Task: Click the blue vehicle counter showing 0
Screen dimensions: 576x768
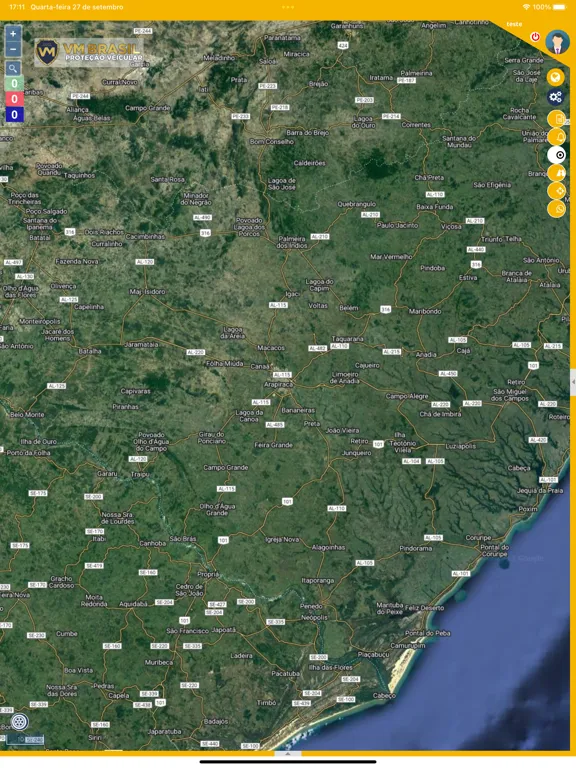Action: click(14, 115)
